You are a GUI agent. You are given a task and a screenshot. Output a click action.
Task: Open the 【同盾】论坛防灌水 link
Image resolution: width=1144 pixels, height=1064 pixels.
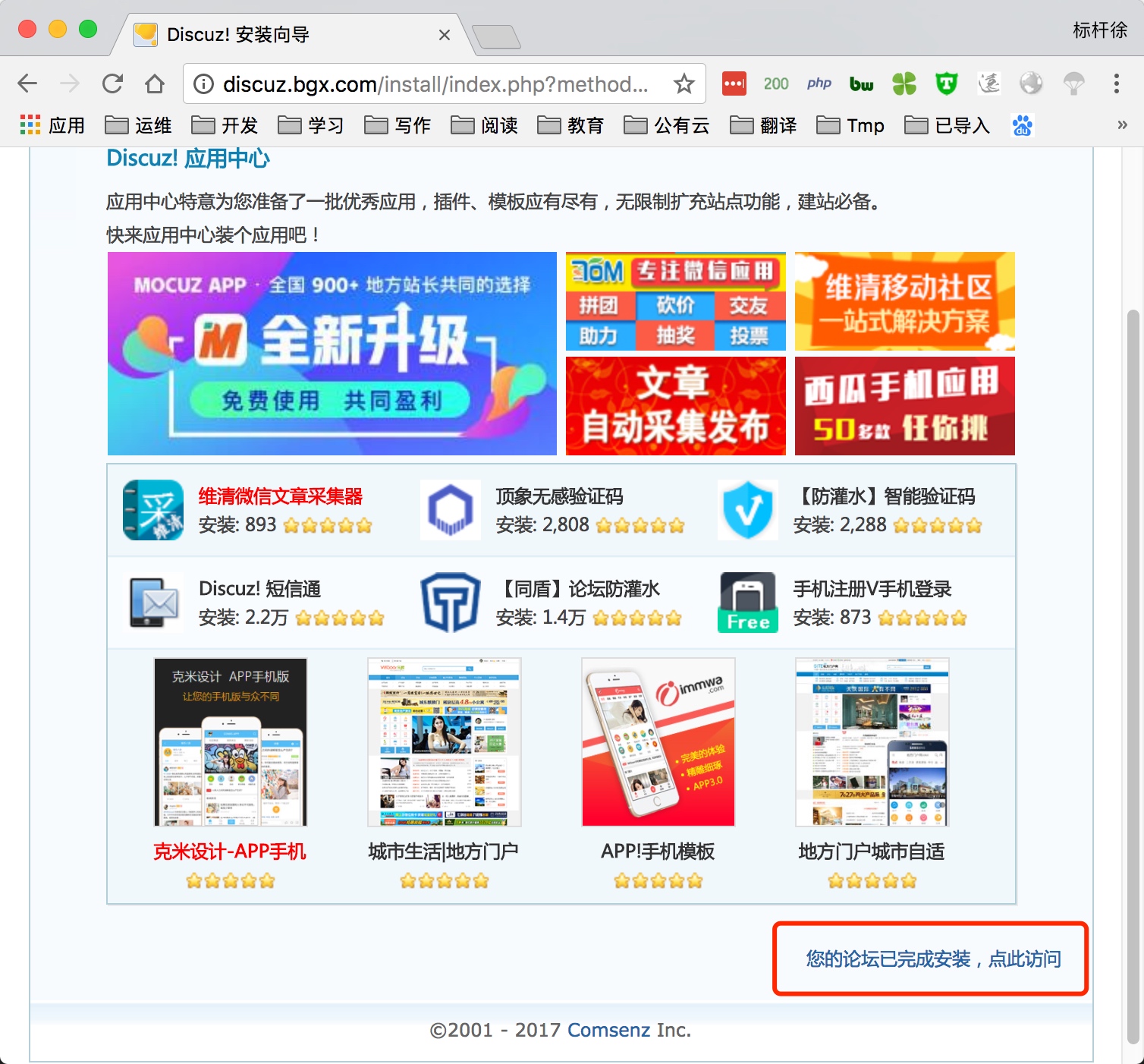point(578,589)
